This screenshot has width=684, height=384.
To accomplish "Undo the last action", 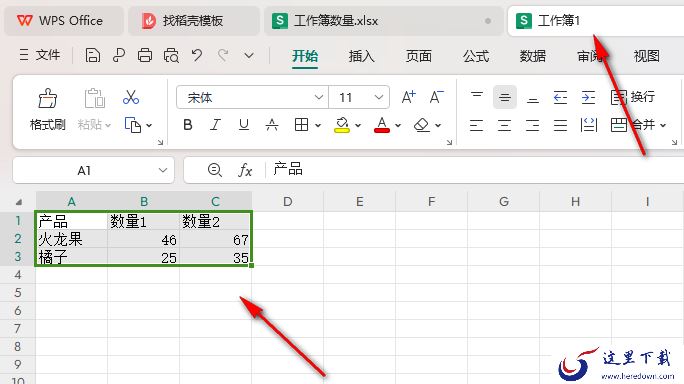I will click(x=197, y=55).
